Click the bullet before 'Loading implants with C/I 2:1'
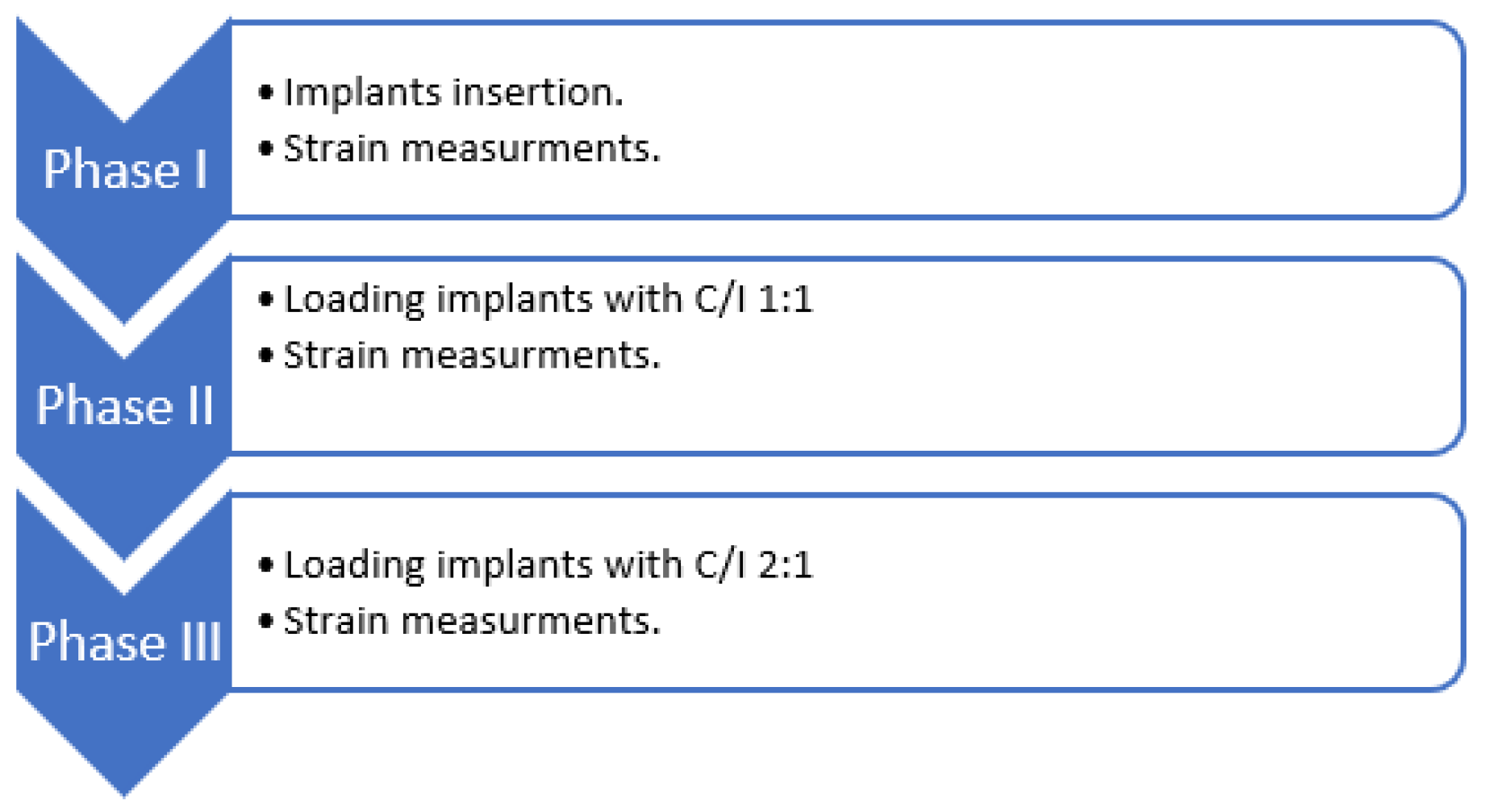The image size is (1489, 812). (266, 565)
